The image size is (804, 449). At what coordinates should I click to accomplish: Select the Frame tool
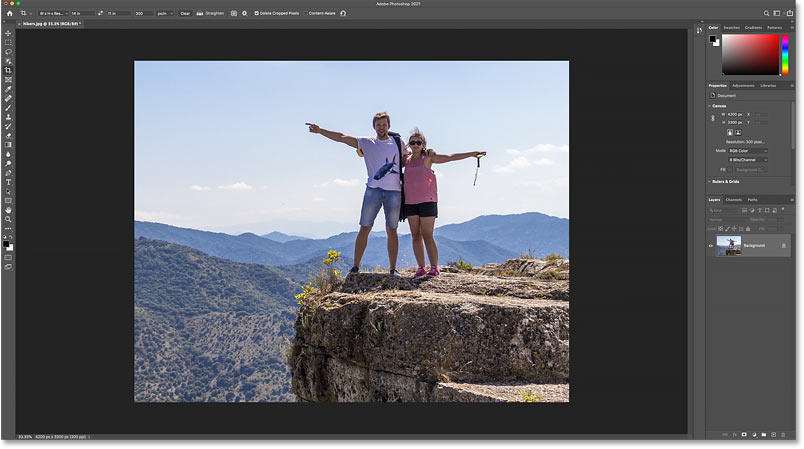click(x=8, y=80)
